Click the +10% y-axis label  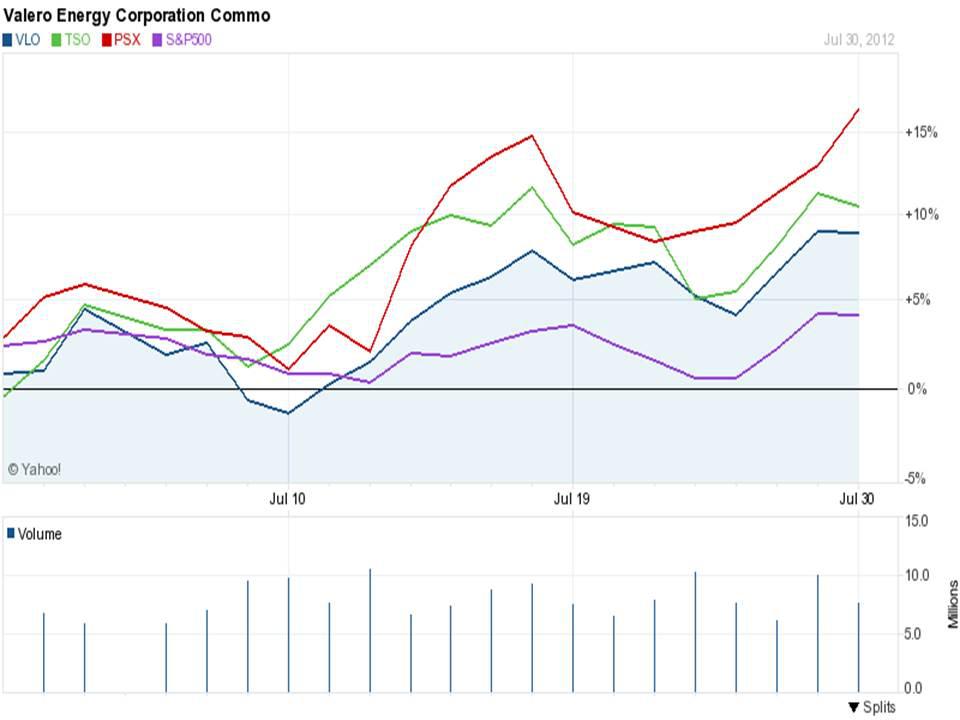tap(921, 214)
